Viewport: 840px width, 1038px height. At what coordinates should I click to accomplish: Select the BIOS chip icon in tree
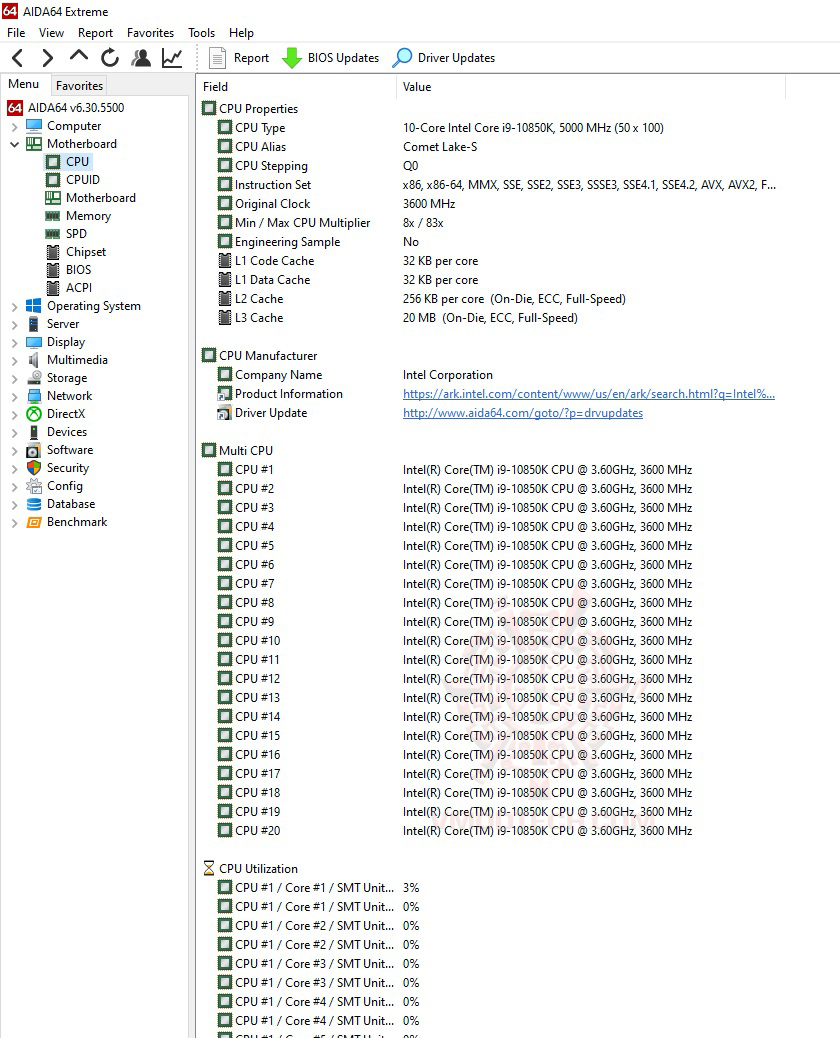[x=53, y=269]
